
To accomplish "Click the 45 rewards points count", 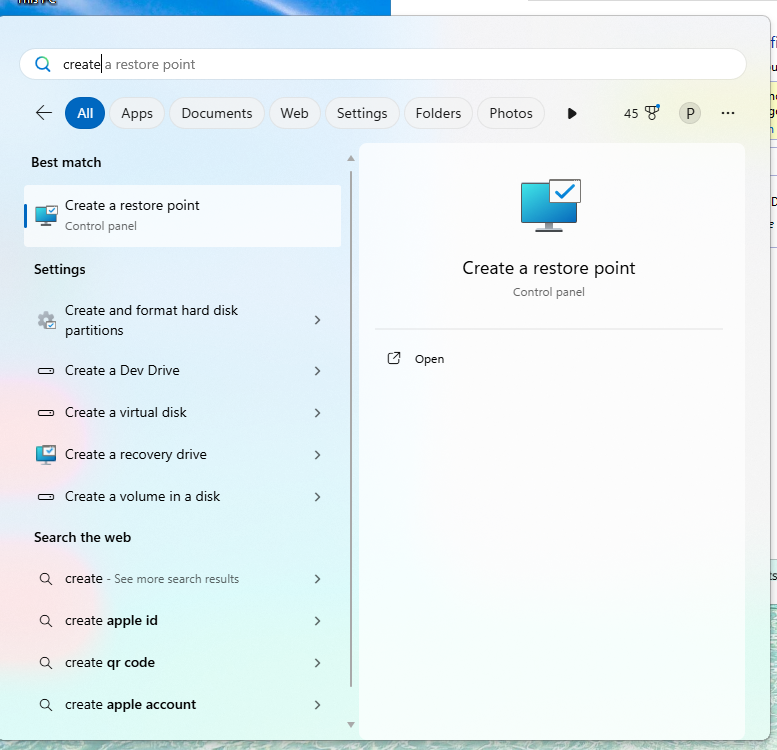I will point(631,113).
